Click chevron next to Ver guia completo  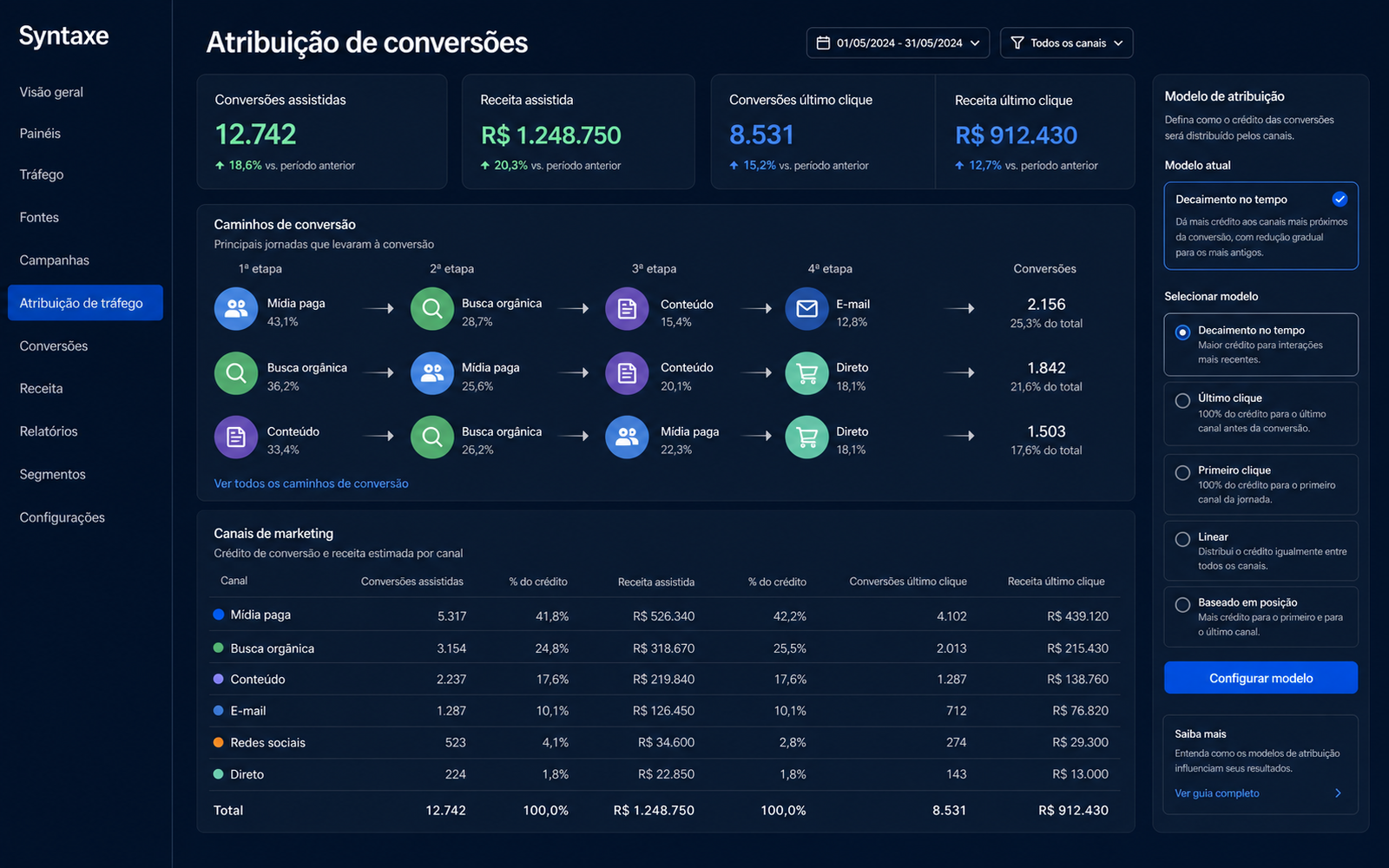[x=1338, y=793]
